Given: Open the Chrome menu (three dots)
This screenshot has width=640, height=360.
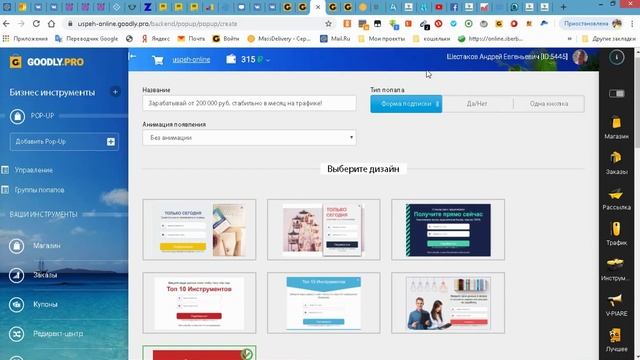Looking at the screenshot, I should [632, 24].
